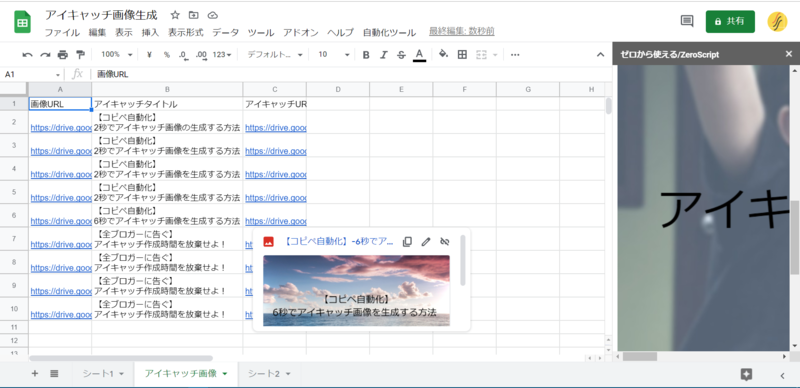The image size is (800, 388).
Task: Add a new sheet with the plus
Action: 35,374
